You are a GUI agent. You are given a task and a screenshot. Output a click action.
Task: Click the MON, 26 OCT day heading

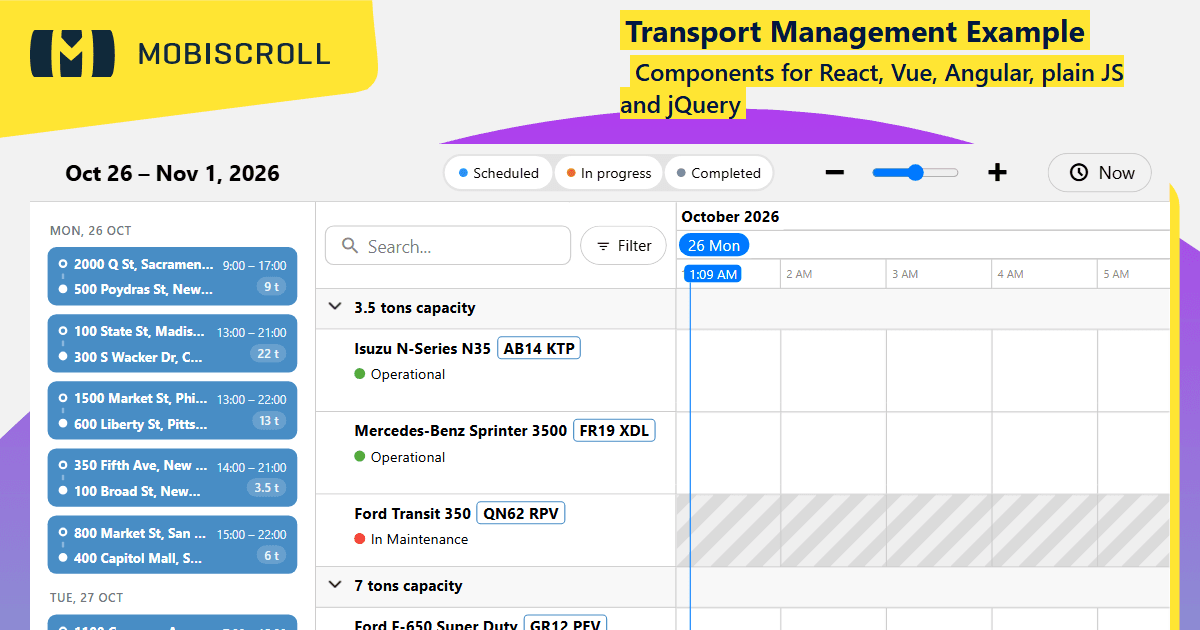click(x=91, y=230)
